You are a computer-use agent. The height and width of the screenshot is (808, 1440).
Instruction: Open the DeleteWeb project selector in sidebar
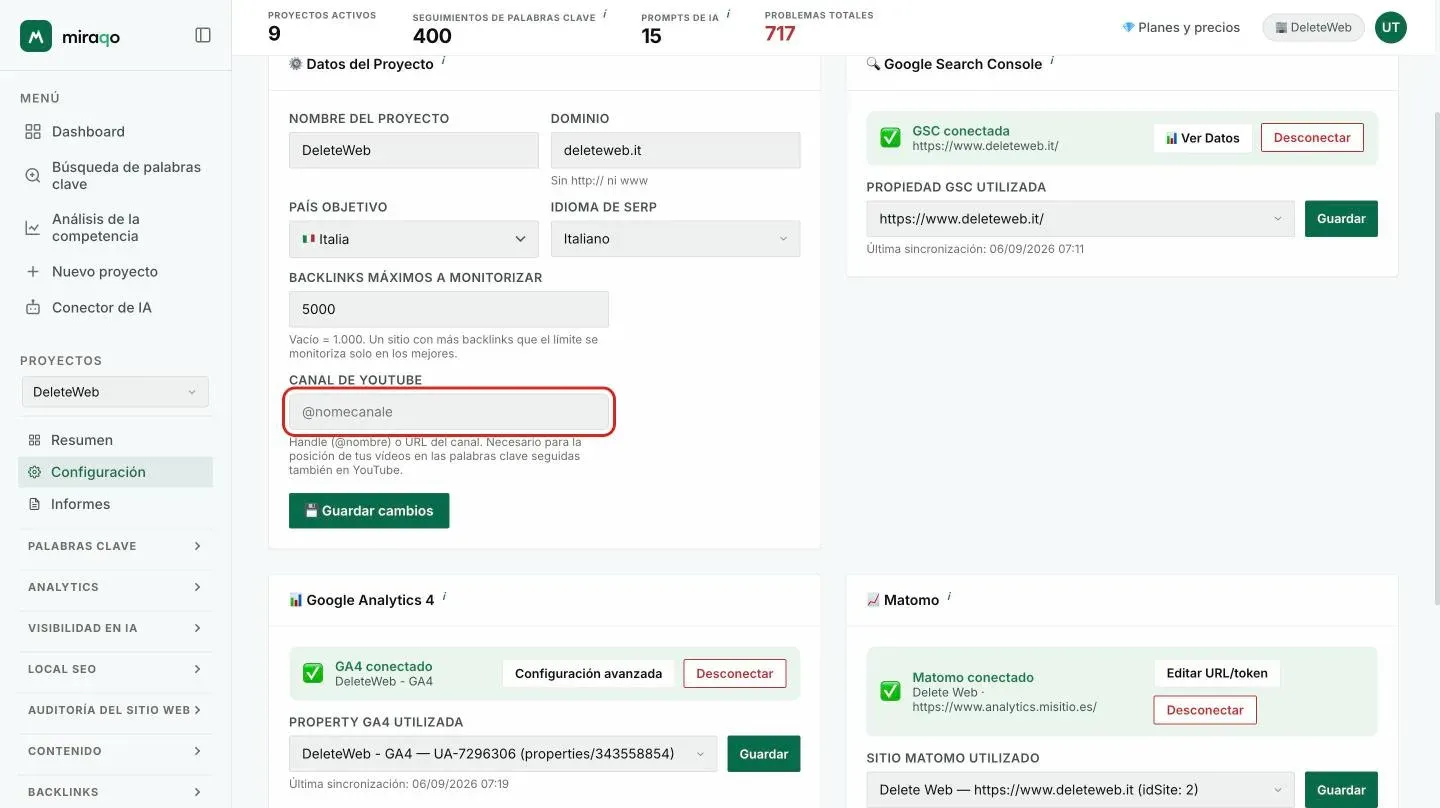coord(115,392)
